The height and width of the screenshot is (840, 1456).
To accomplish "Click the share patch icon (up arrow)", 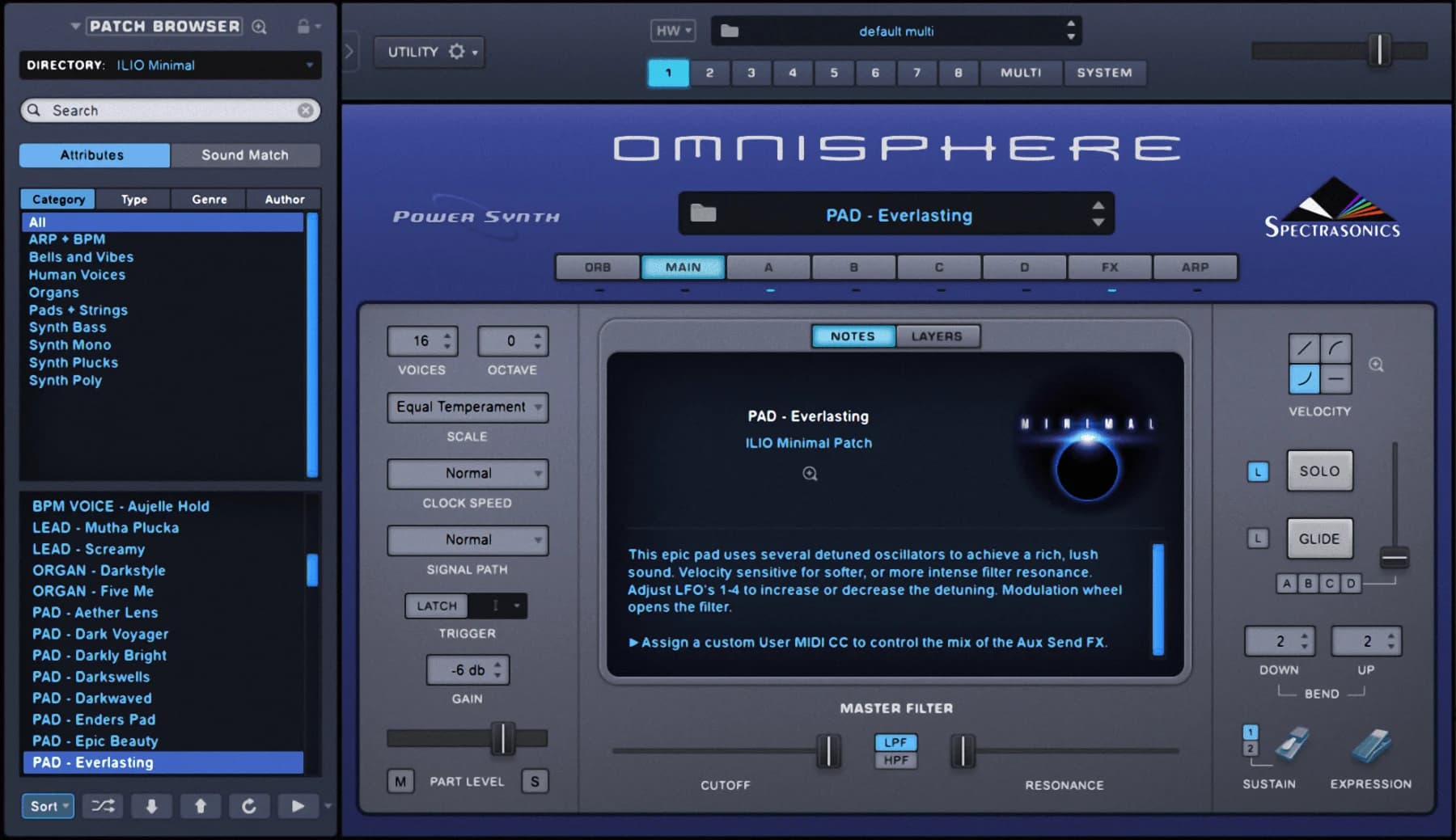I will click(x=200, y=806).
